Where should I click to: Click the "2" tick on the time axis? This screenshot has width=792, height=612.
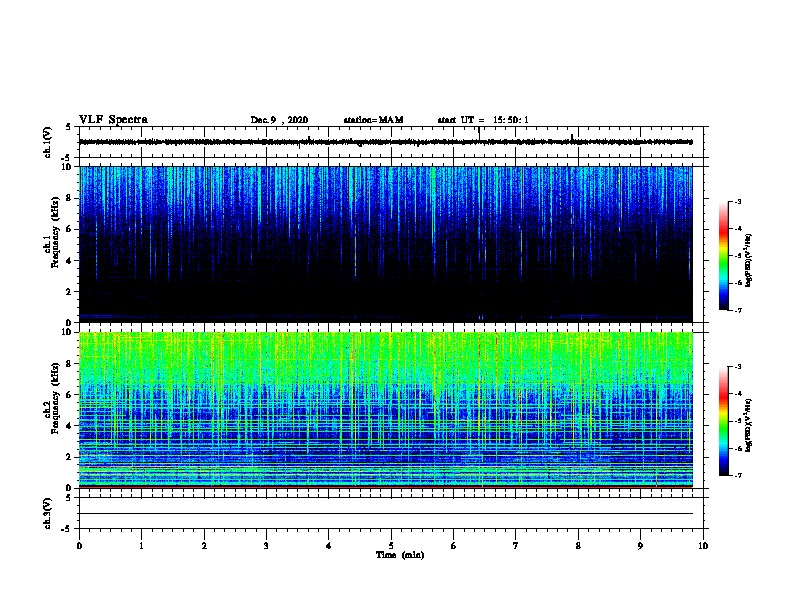tap(204, 546)
